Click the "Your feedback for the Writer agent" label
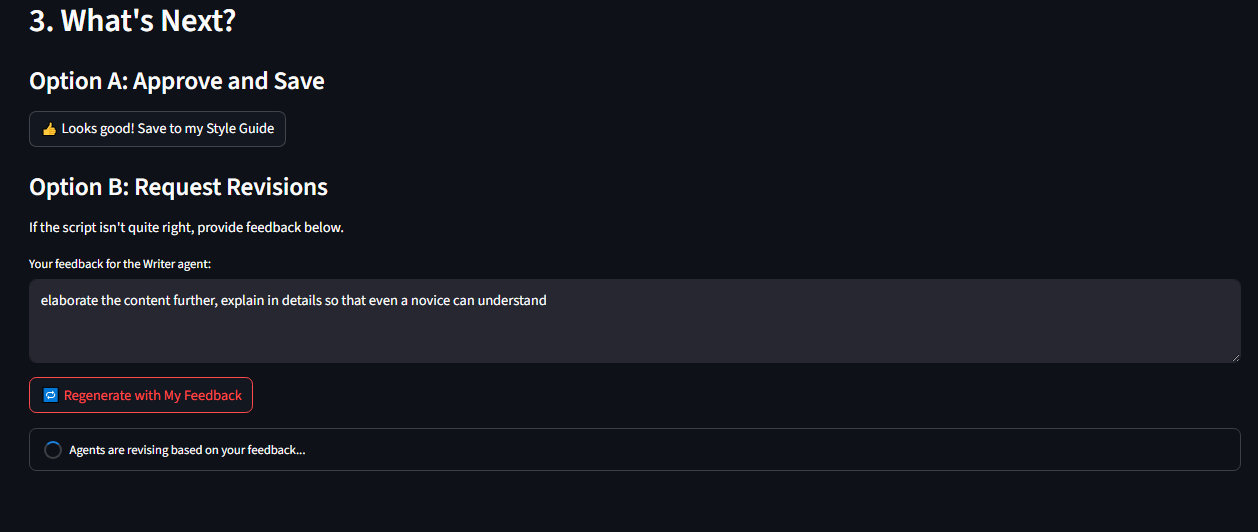The image size is (1258, 532). [x=120, y=264]
